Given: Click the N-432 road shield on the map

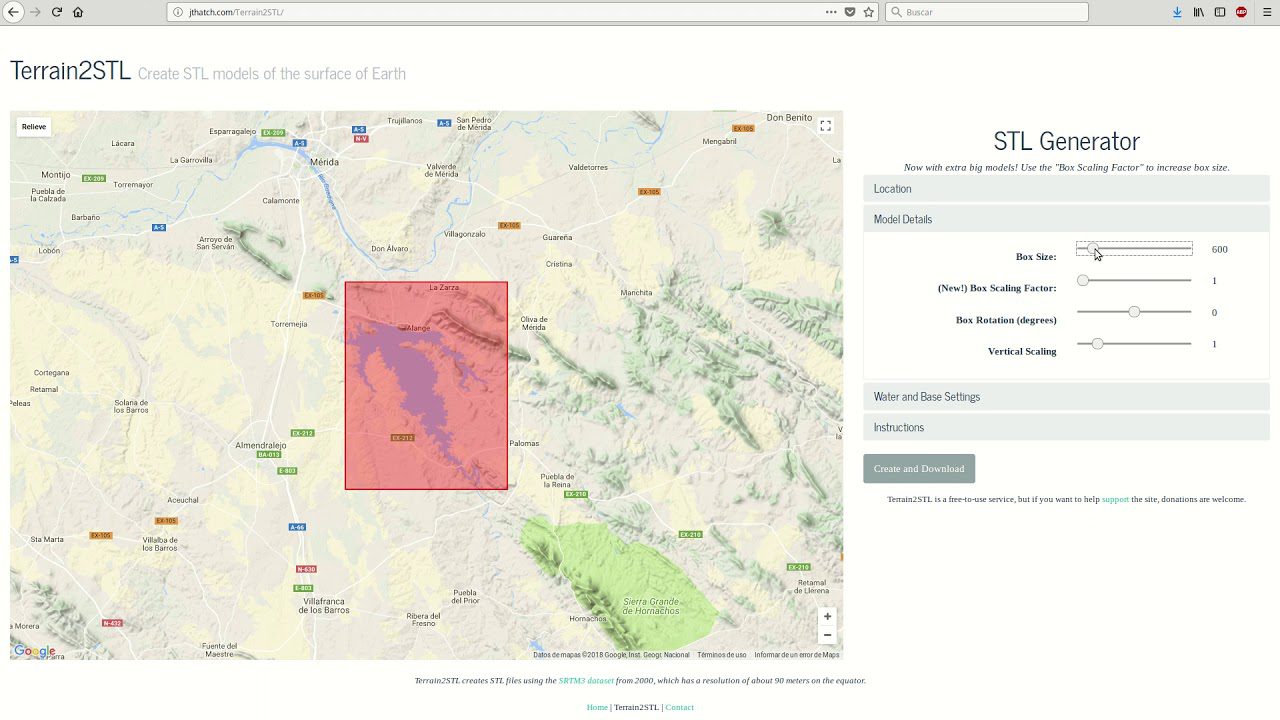Looking at the screenshot, I should 112,623.
